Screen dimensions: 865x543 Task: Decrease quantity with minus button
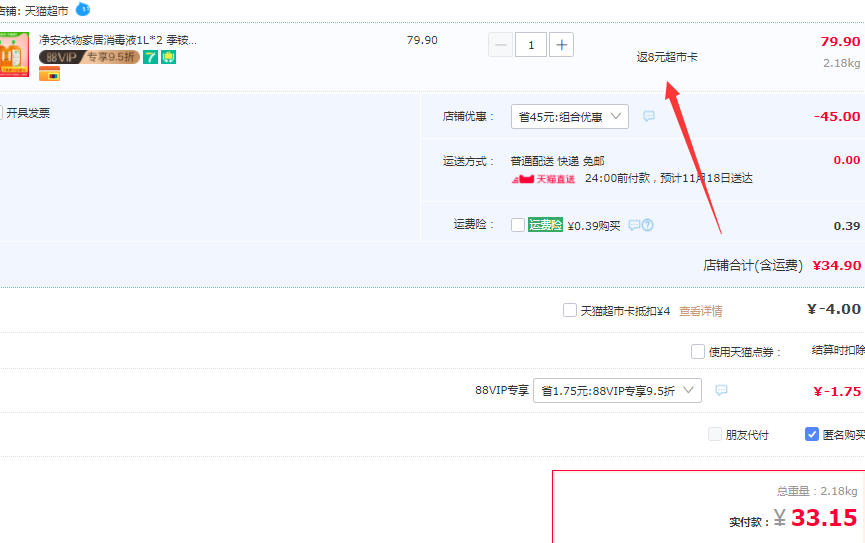click(500, 45)
